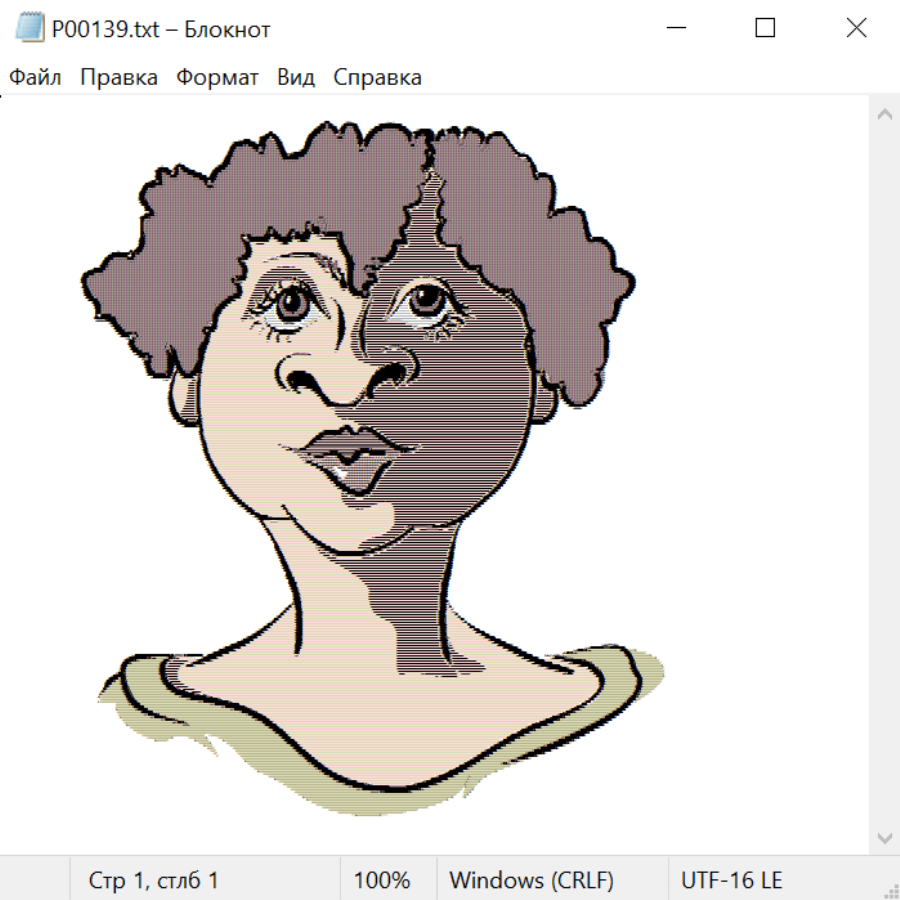Viewport: 900px width, 900px height.
Task: Minimize the Блокнот window
Action: [x=675, y=29]
